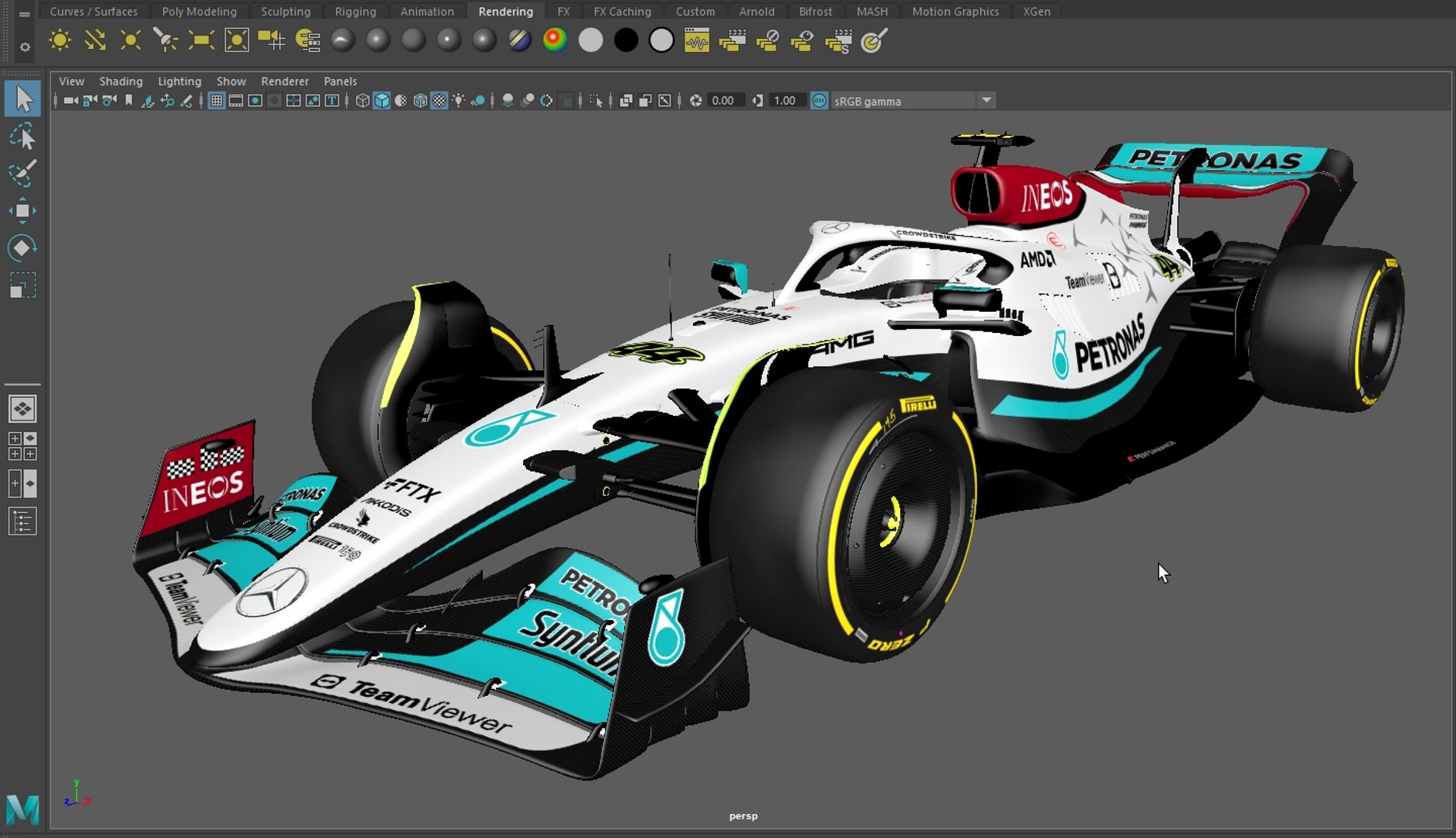This screenshot has width=1456, height=838.
Task: Create a Volume Light from the shelf
Action: tap(237, 40)
